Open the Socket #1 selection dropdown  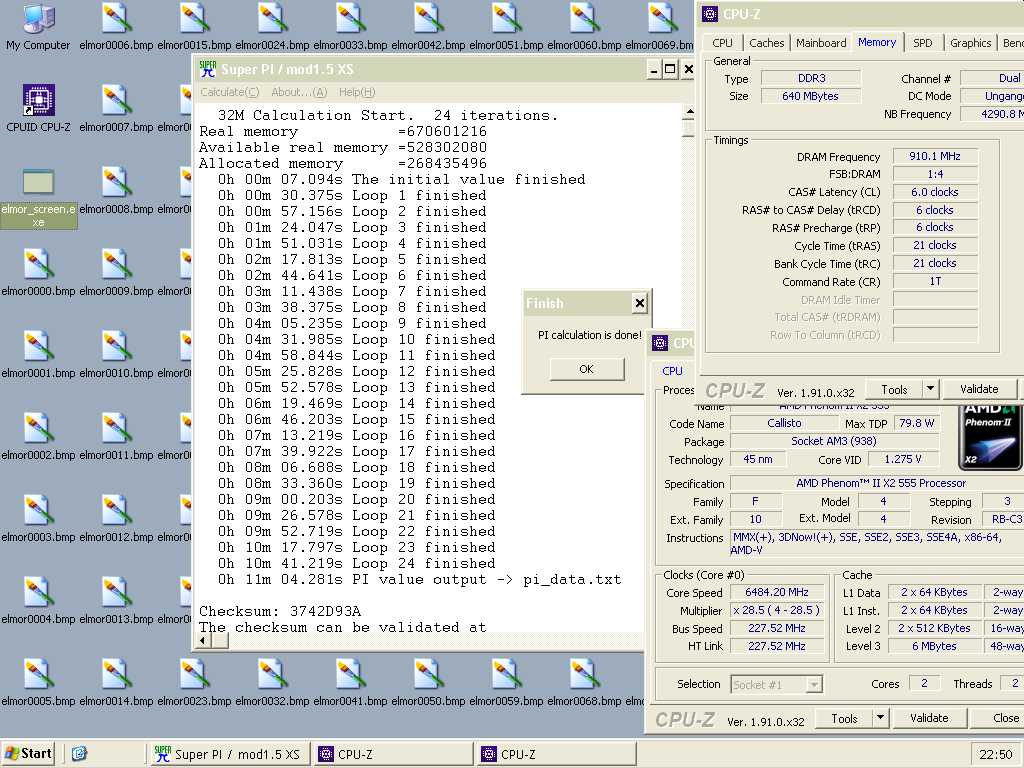click(x=776, y=684)
